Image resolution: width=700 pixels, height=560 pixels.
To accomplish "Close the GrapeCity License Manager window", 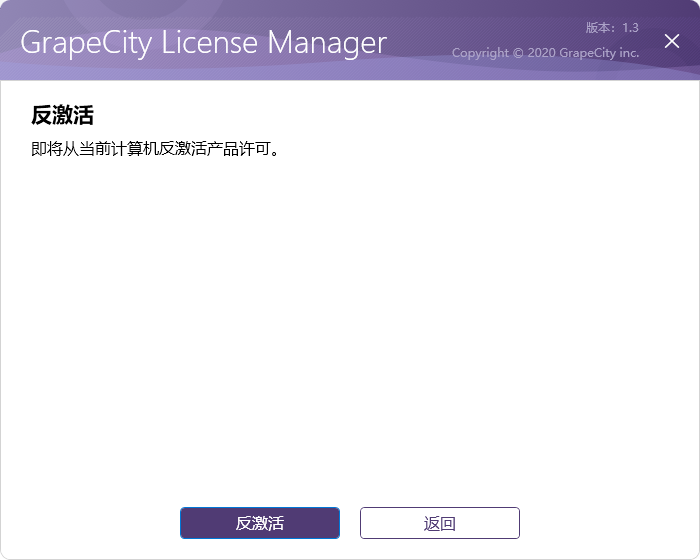I will point(671,41).
